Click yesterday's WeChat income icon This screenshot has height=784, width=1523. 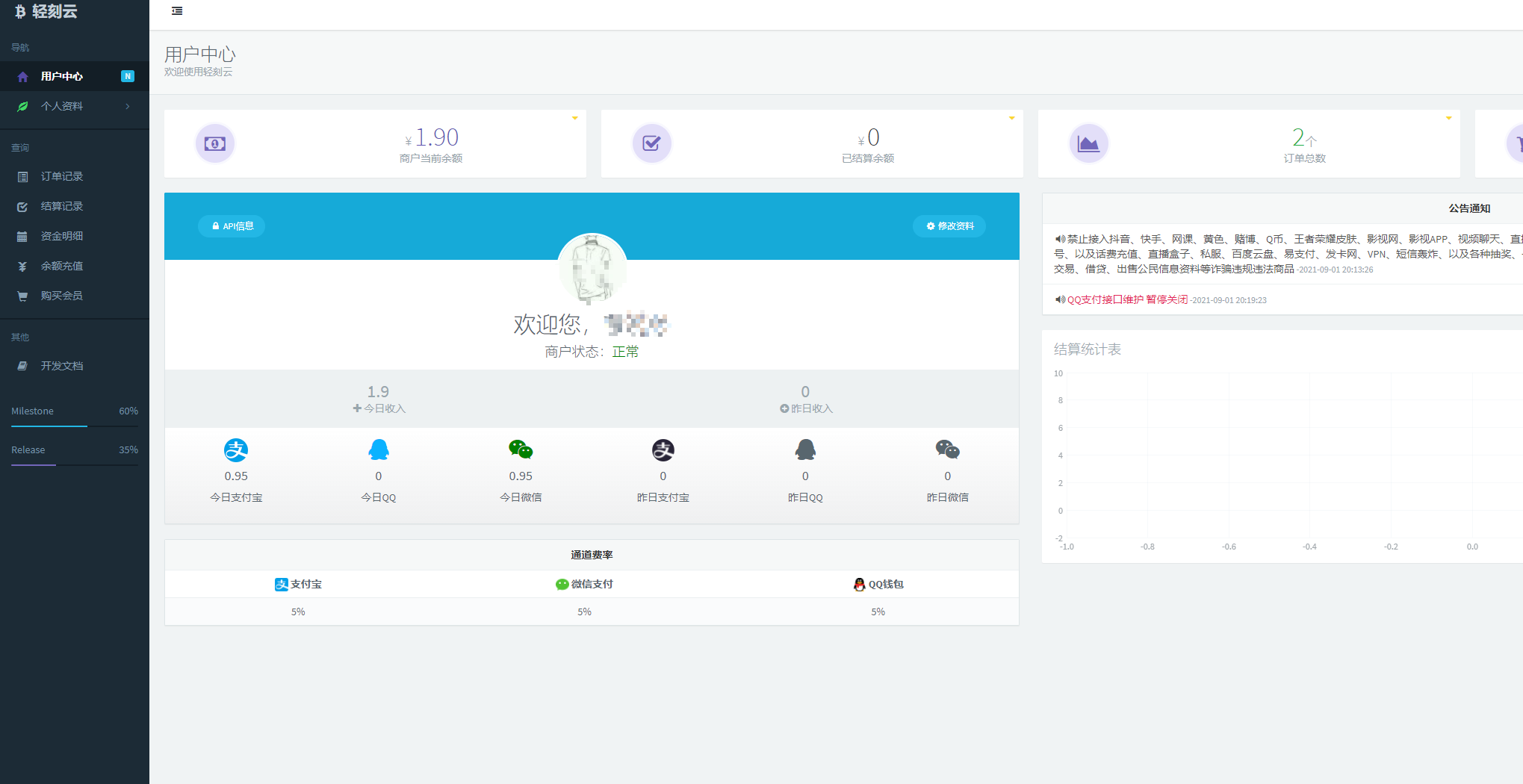947,449
